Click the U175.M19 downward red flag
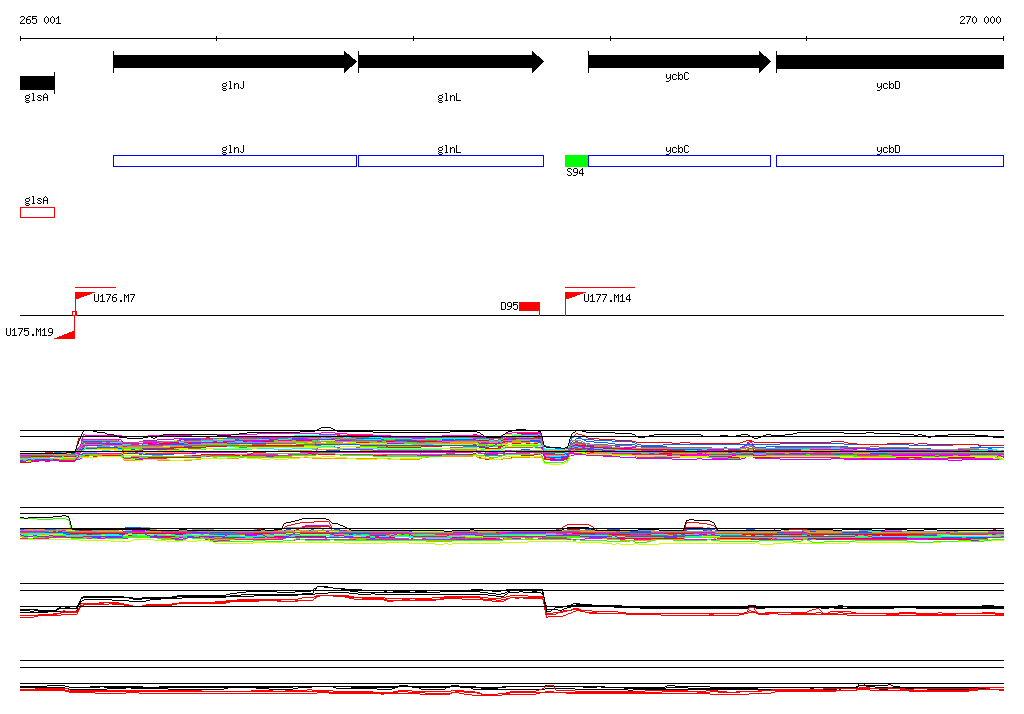Image resolution: width=1024 pixels, height=714 pixels. 65,334
